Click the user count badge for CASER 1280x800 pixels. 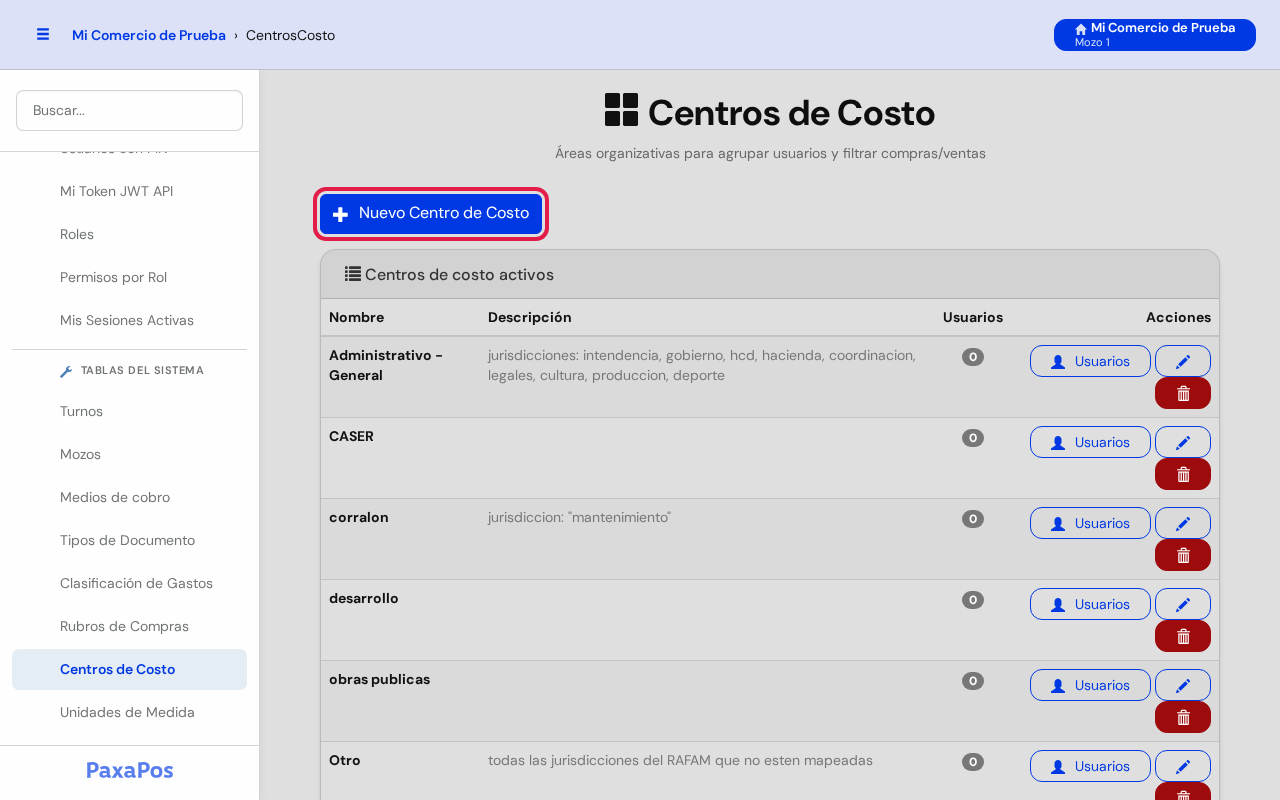point(973,438)
